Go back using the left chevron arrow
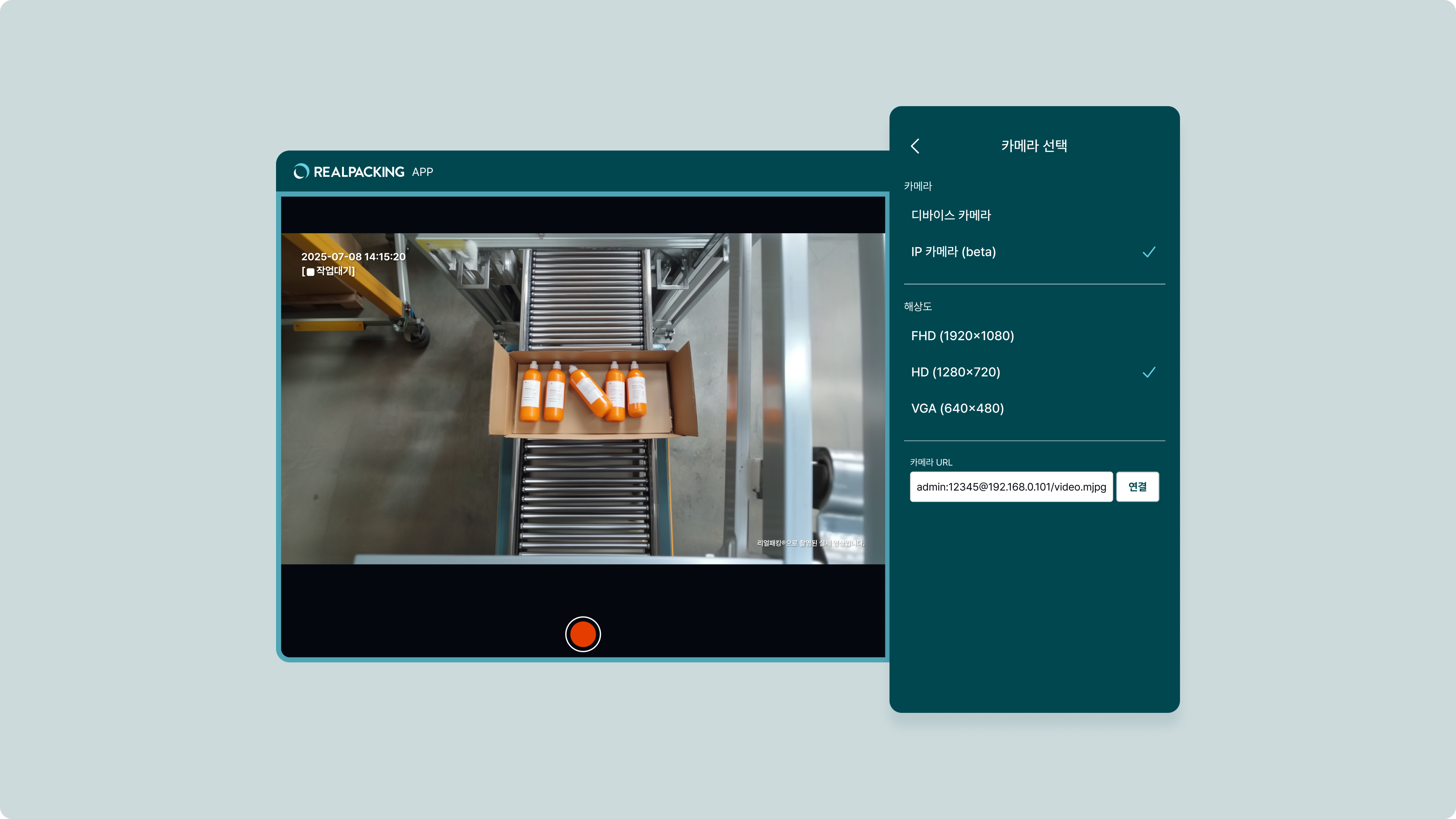 915,146
